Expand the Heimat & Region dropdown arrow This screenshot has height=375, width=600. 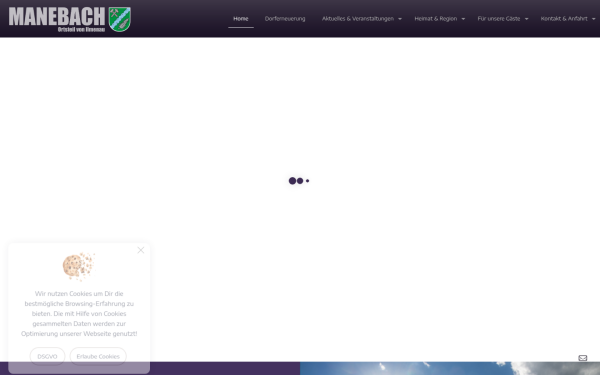463,19
